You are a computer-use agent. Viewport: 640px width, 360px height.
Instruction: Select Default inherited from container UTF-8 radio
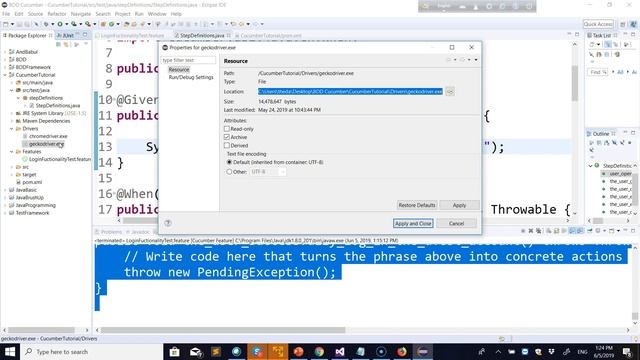(229, 162)
